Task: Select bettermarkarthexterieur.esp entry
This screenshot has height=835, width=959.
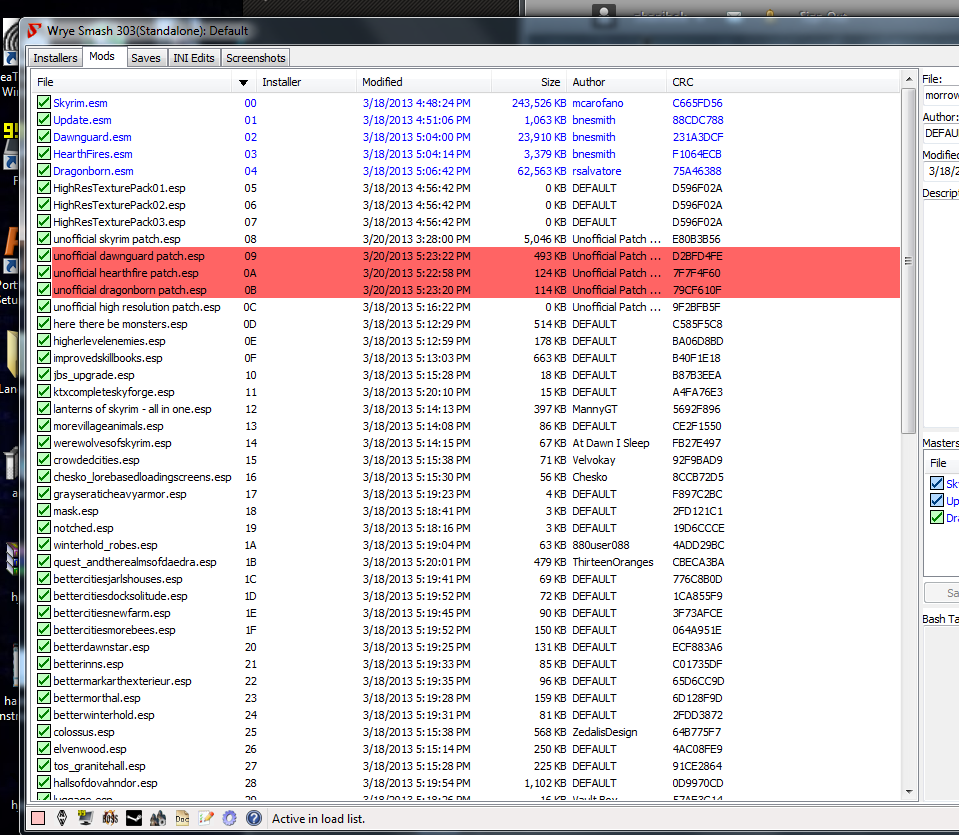Action: point(122,681)
